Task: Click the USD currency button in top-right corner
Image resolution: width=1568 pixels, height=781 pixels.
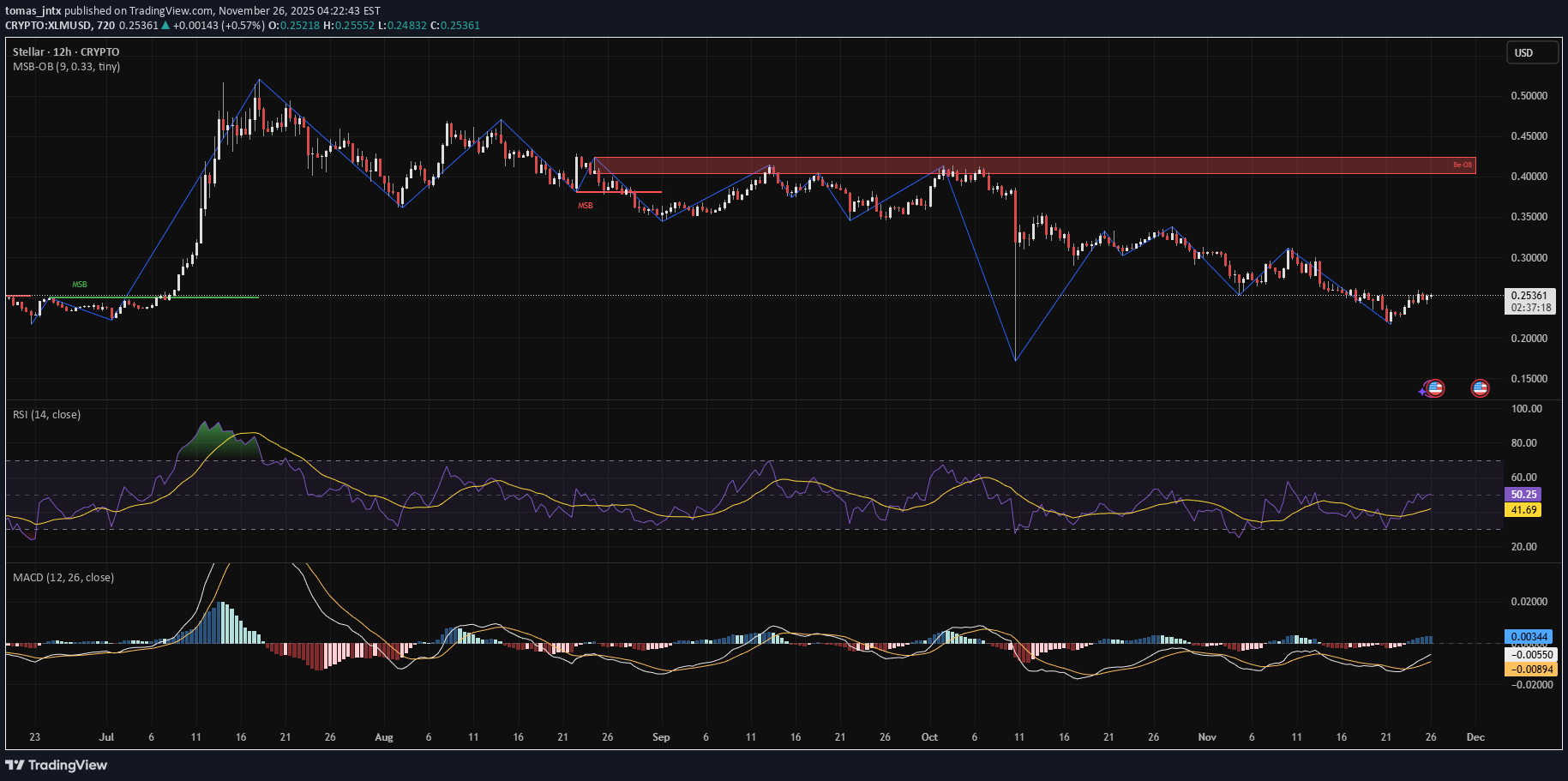Action: tap(1531, 52)
